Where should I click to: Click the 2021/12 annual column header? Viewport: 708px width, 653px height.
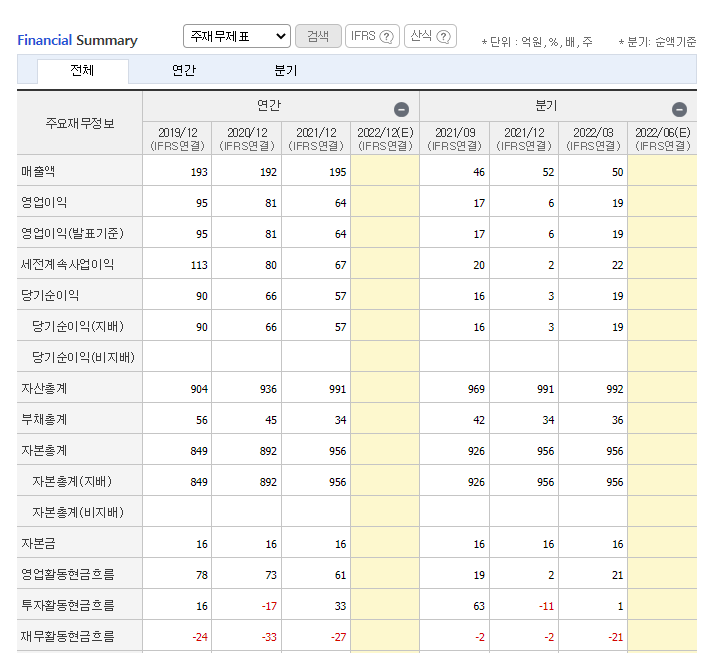316,139
